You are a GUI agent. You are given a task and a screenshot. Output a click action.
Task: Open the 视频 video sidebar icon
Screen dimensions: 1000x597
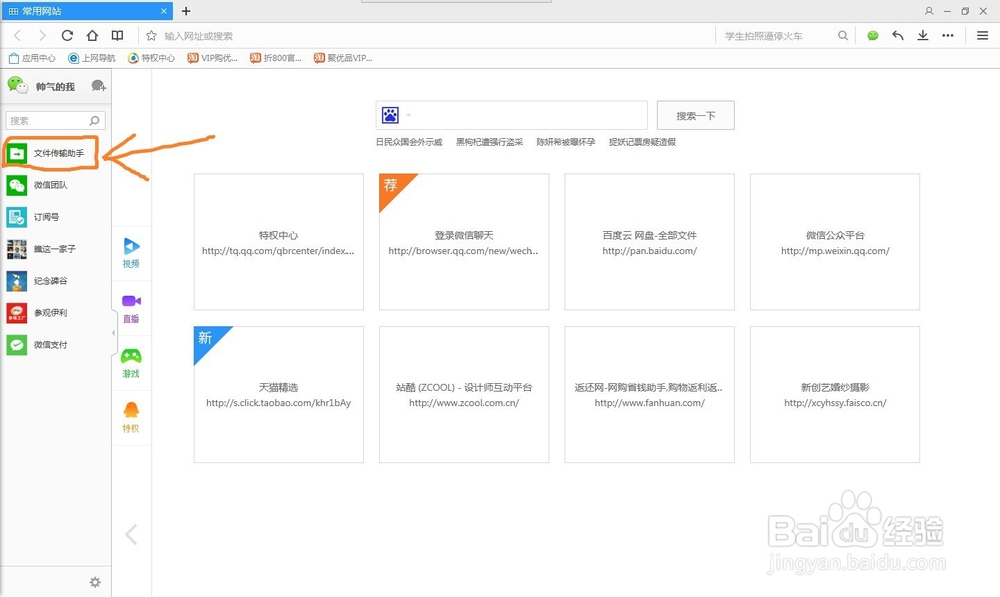point(131,253)
